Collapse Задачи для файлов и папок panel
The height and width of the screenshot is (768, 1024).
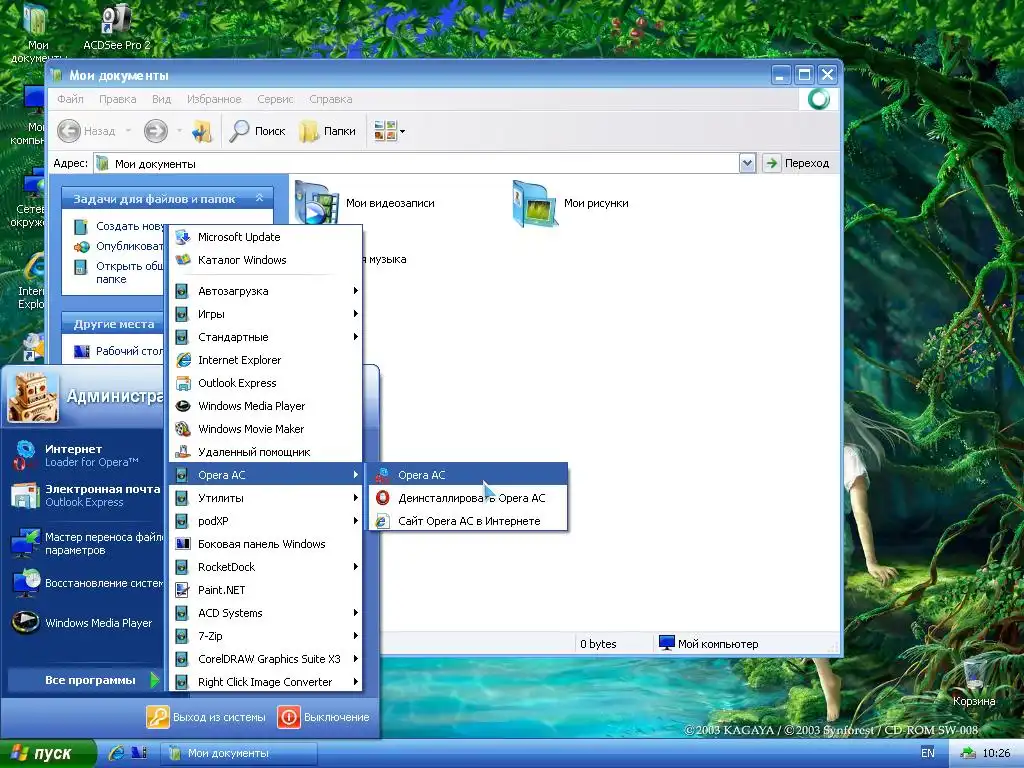pyautogui.click(x=260, y=198)
